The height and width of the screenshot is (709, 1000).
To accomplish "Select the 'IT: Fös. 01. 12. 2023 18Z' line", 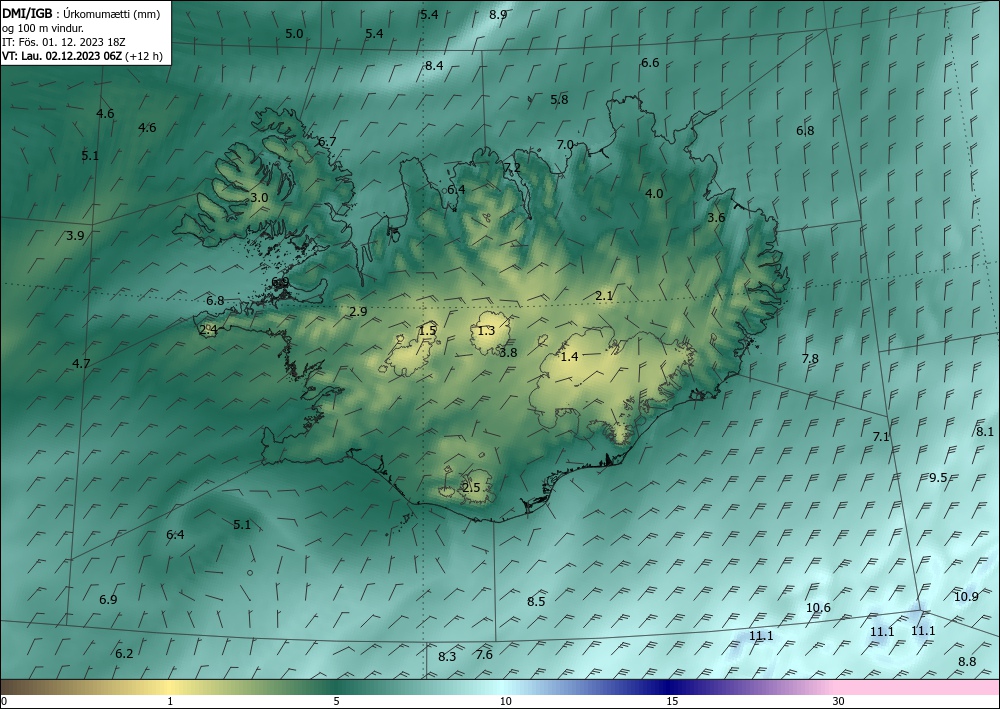I will tap(64, 42).
